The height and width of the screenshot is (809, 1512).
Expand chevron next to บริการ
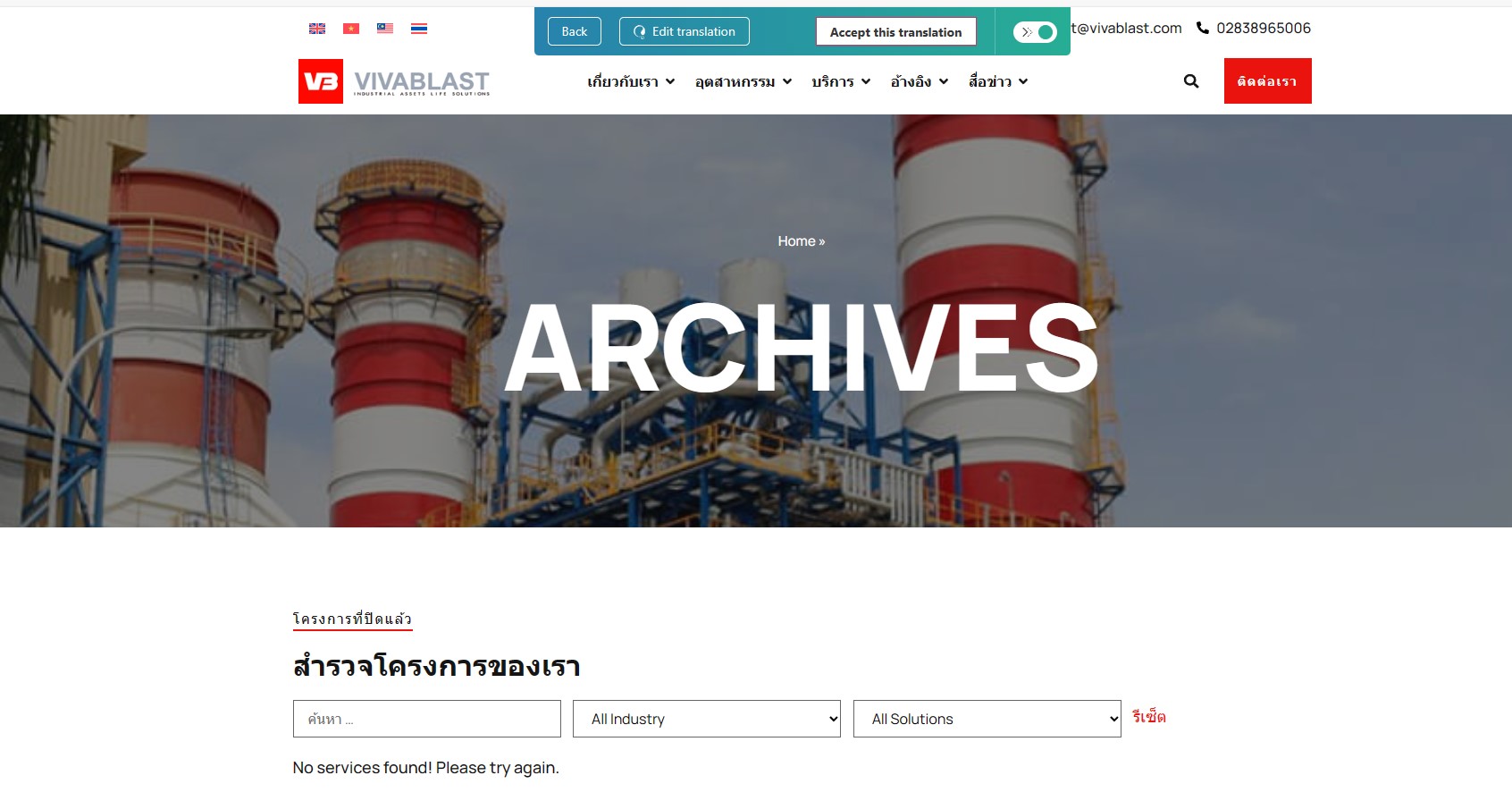pyautogui.click(x=866, y=81)
